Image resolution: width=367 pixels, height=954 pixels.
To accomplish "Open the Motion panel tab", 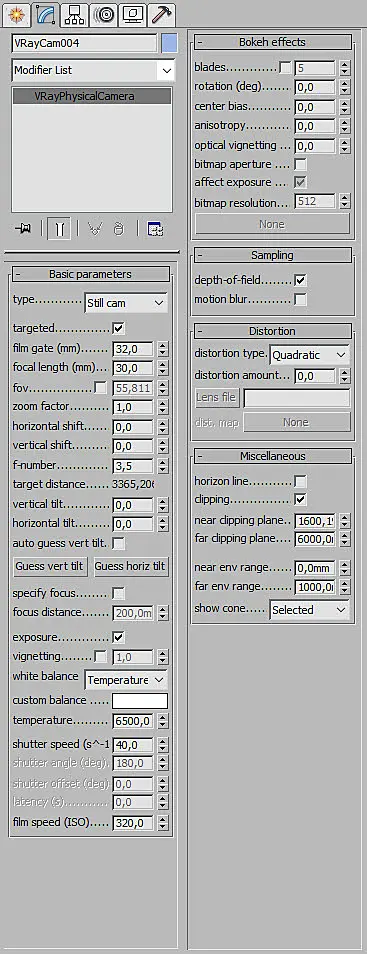I will click(x=105, y=13).
